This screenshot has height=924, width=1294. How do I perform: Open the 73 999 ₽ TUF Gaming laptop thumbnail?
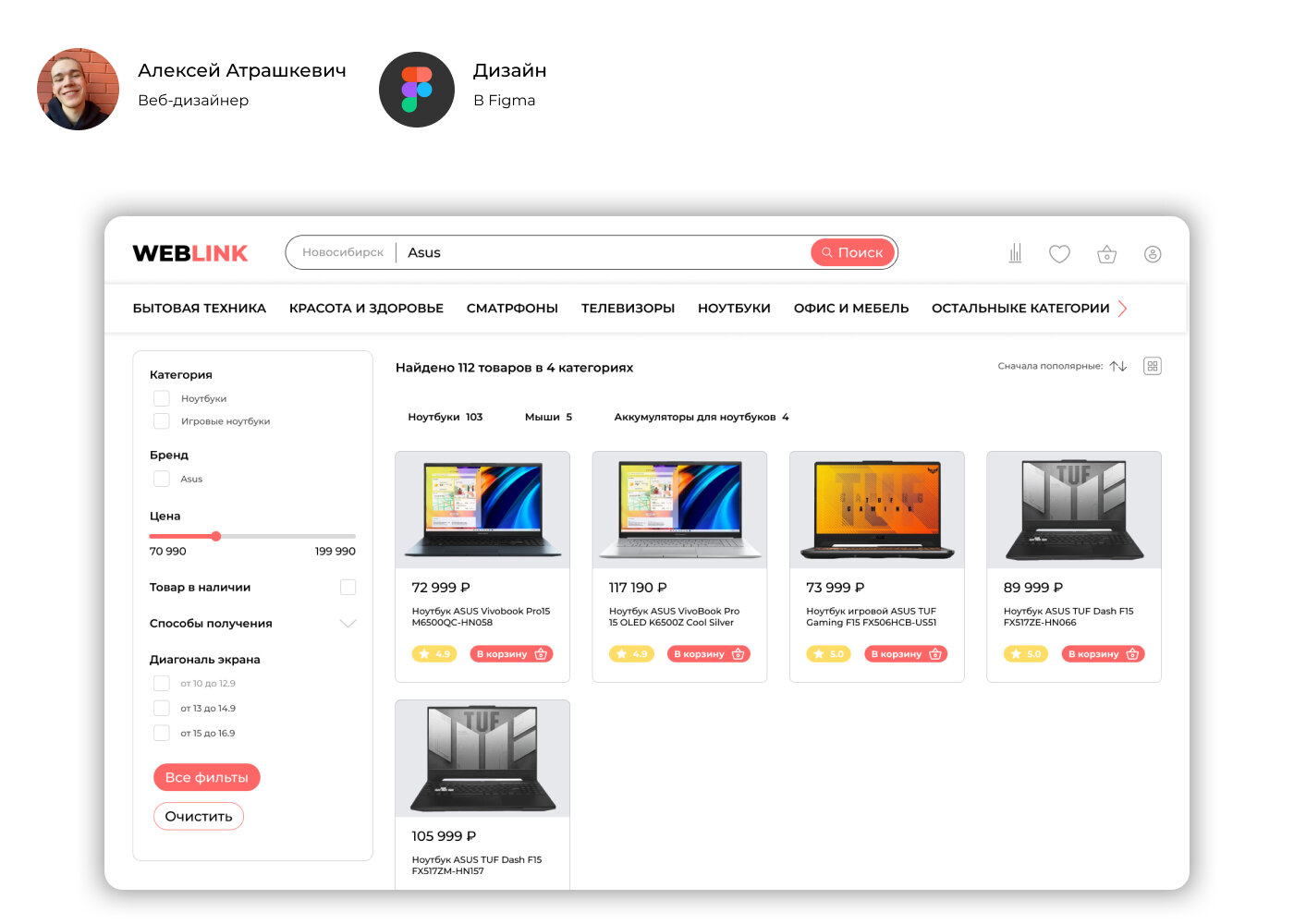tap(877, 509)
